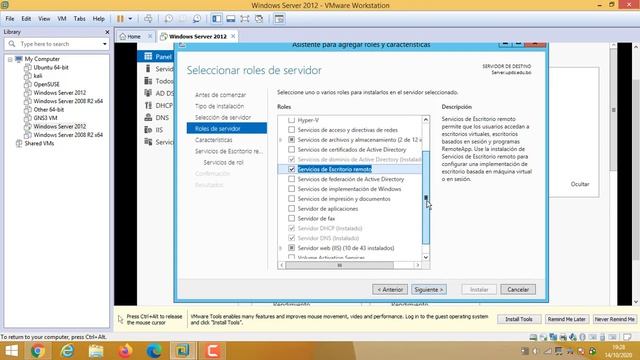Collapse My Computer tree node
The width and height of the screenshot is (640, 360).
10,59
